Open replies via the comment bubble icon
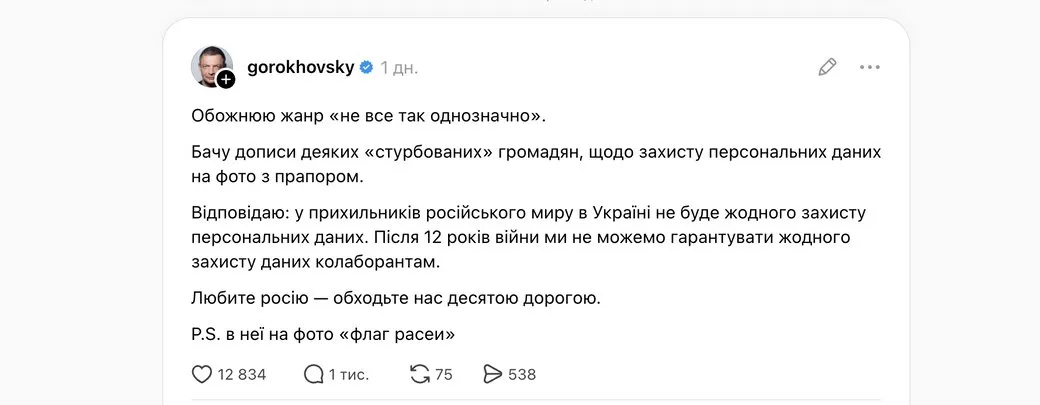Viewport: 1040px width, 405px height. coord(314,374)
